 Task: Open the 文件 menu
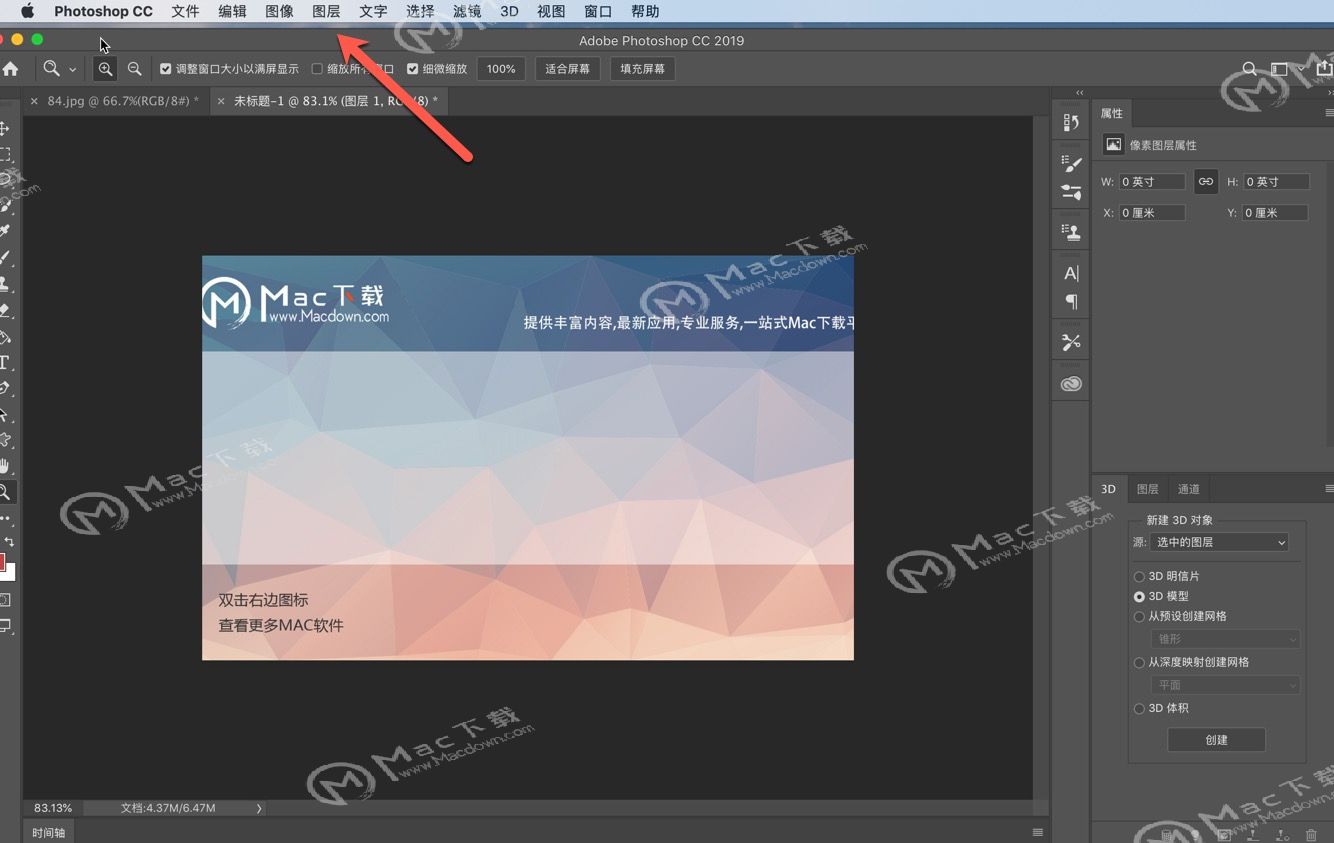click(x=185, y=11)
